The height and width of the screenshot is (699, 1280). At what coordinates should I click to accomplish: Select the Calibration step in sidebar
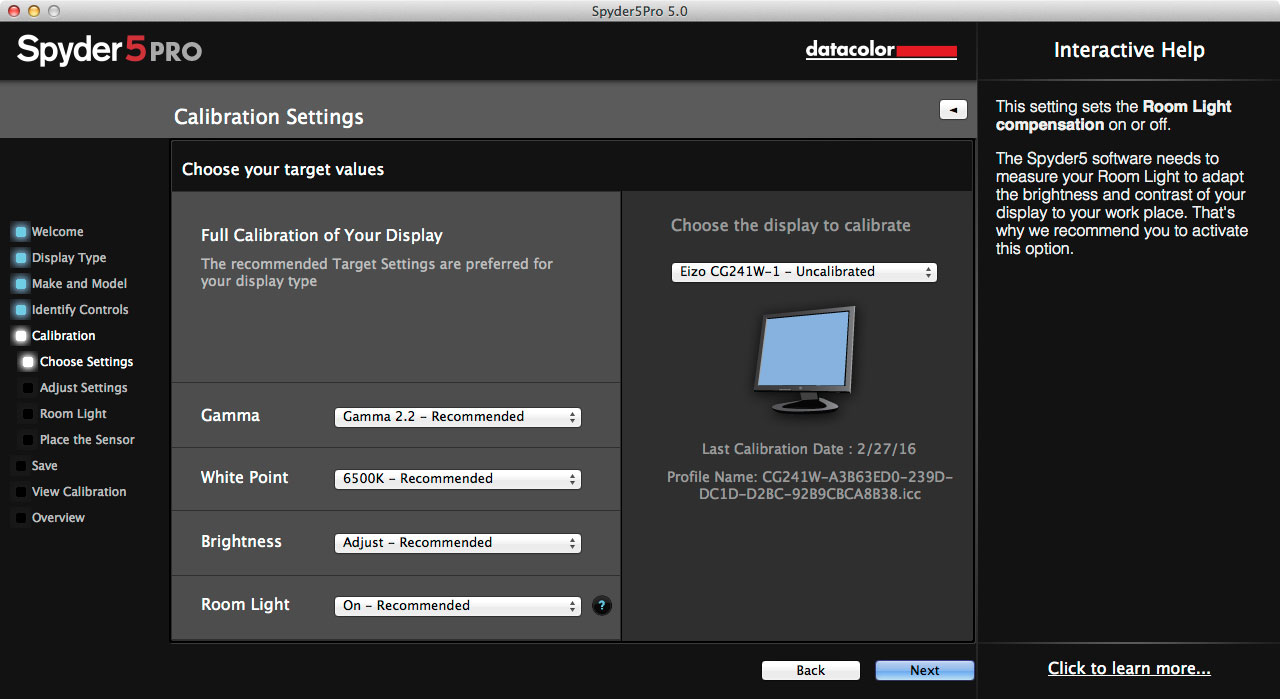(64, 336)
